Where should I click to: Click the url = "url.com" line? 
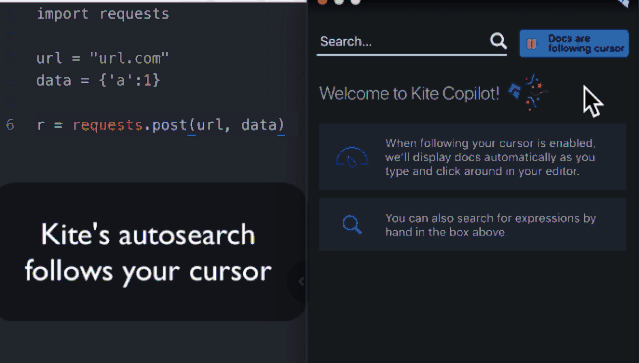pyautogui.click(x=102, y=58)
